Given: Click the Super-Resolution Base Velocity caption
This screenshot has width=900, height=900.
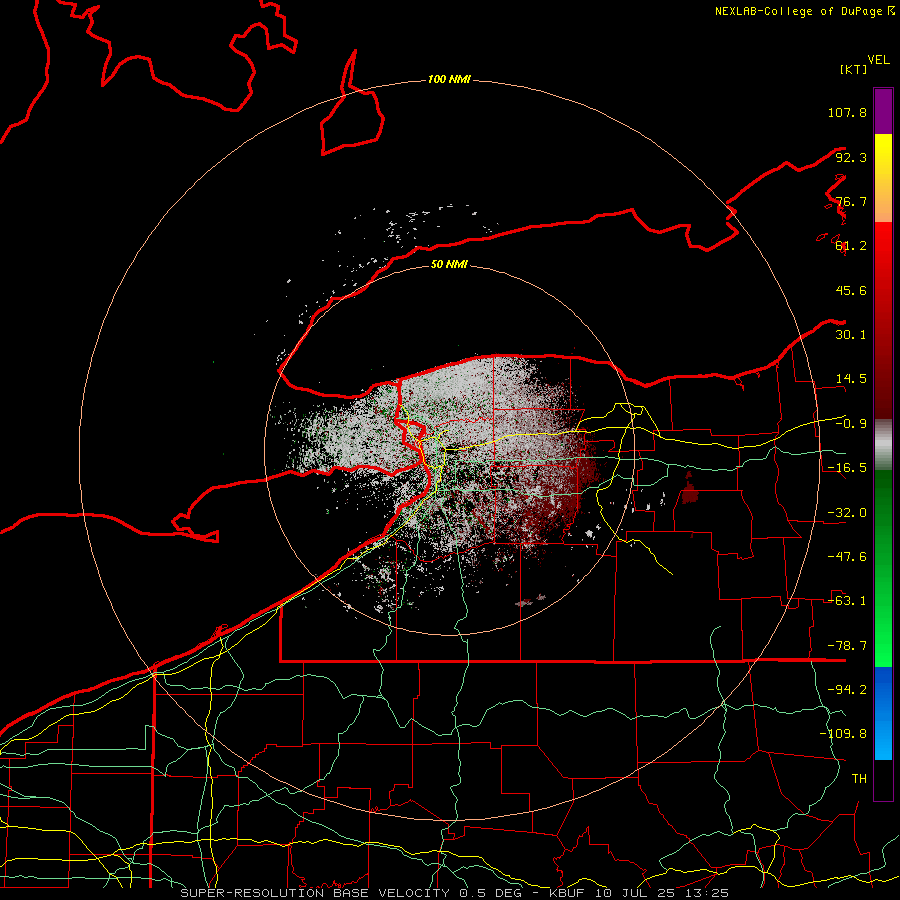Looking at the screenshot, I should click(x=455, y=893).
